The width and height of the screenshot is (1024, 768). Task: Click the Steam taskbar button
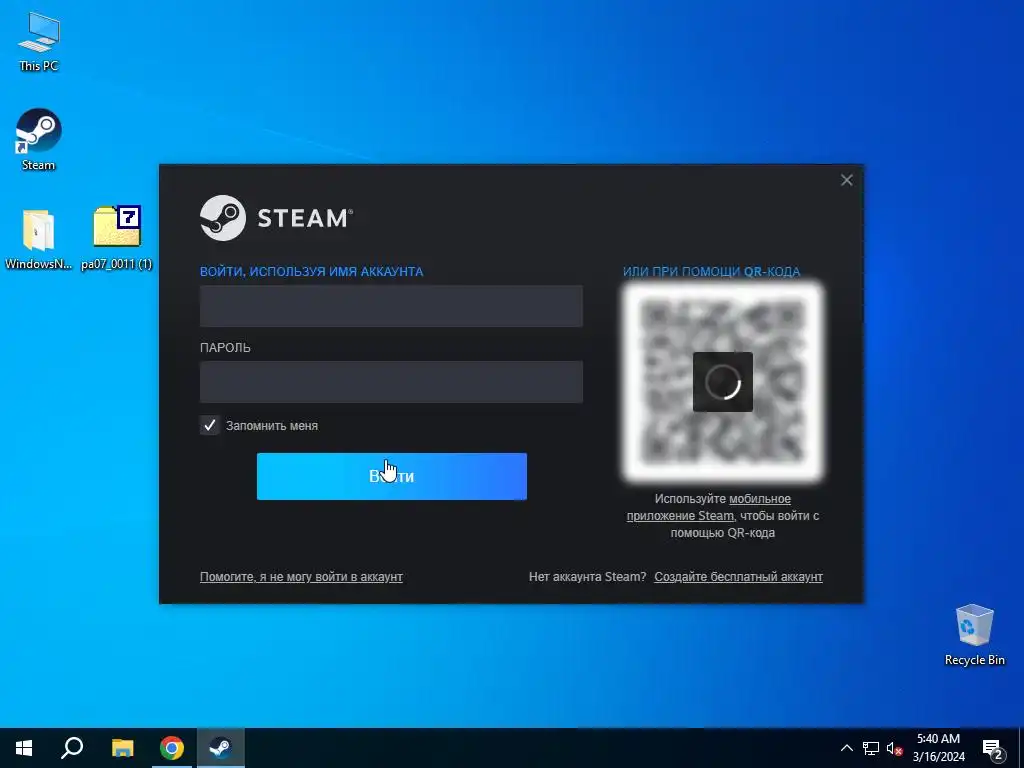(221, 748)
